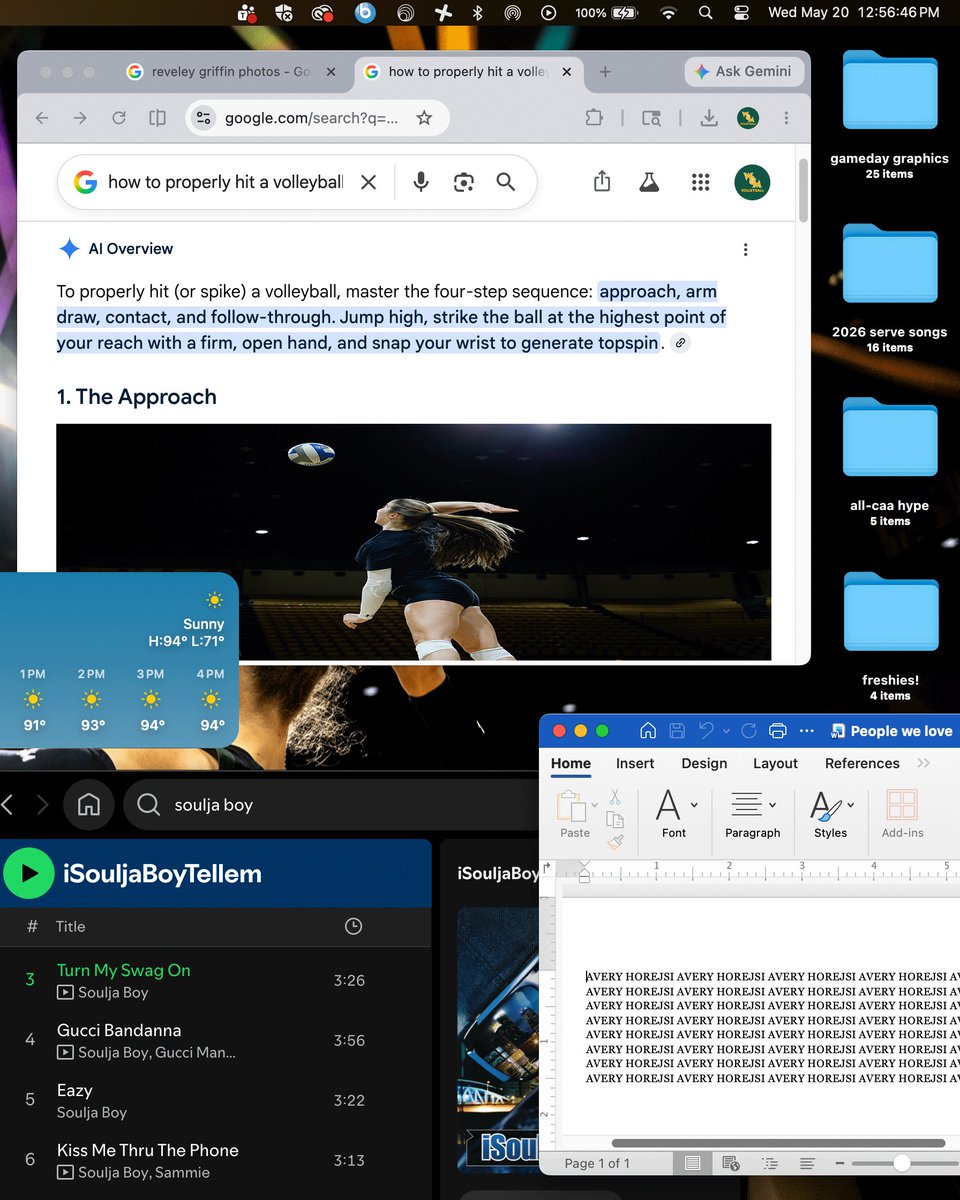Switch to Outline view in Word status bar
Viewport: 960px width, 1200px height.
tap(769, 1163)
